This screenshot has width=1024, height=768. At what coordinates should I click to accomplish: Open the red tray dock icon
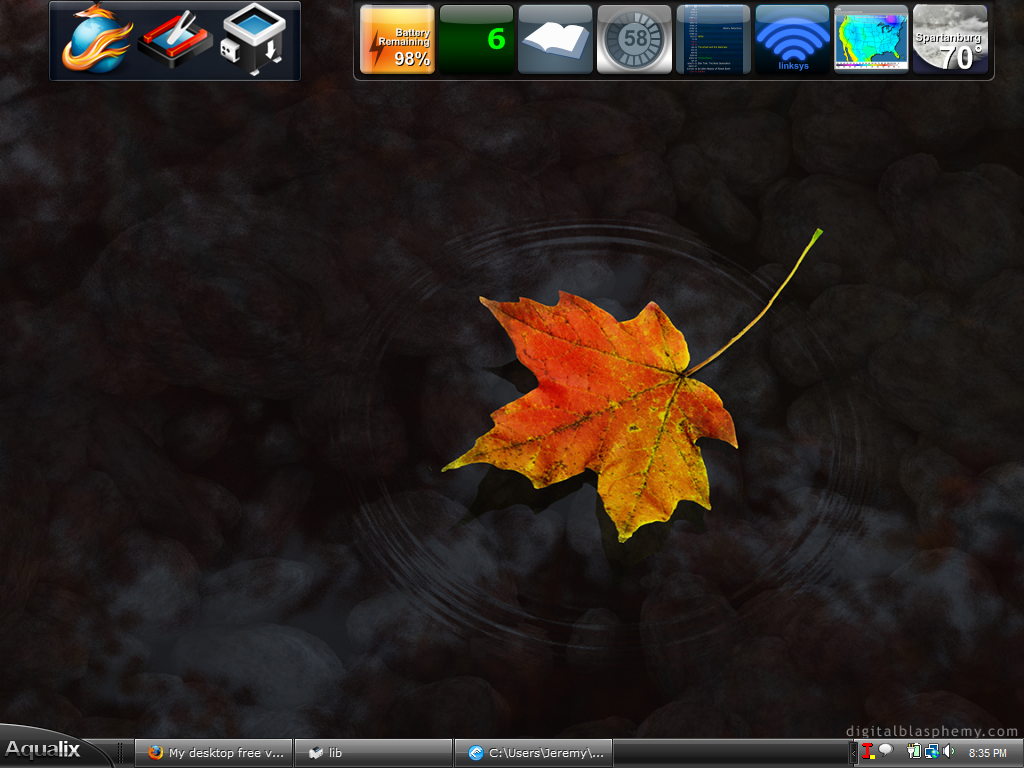[x=175, y=41]
